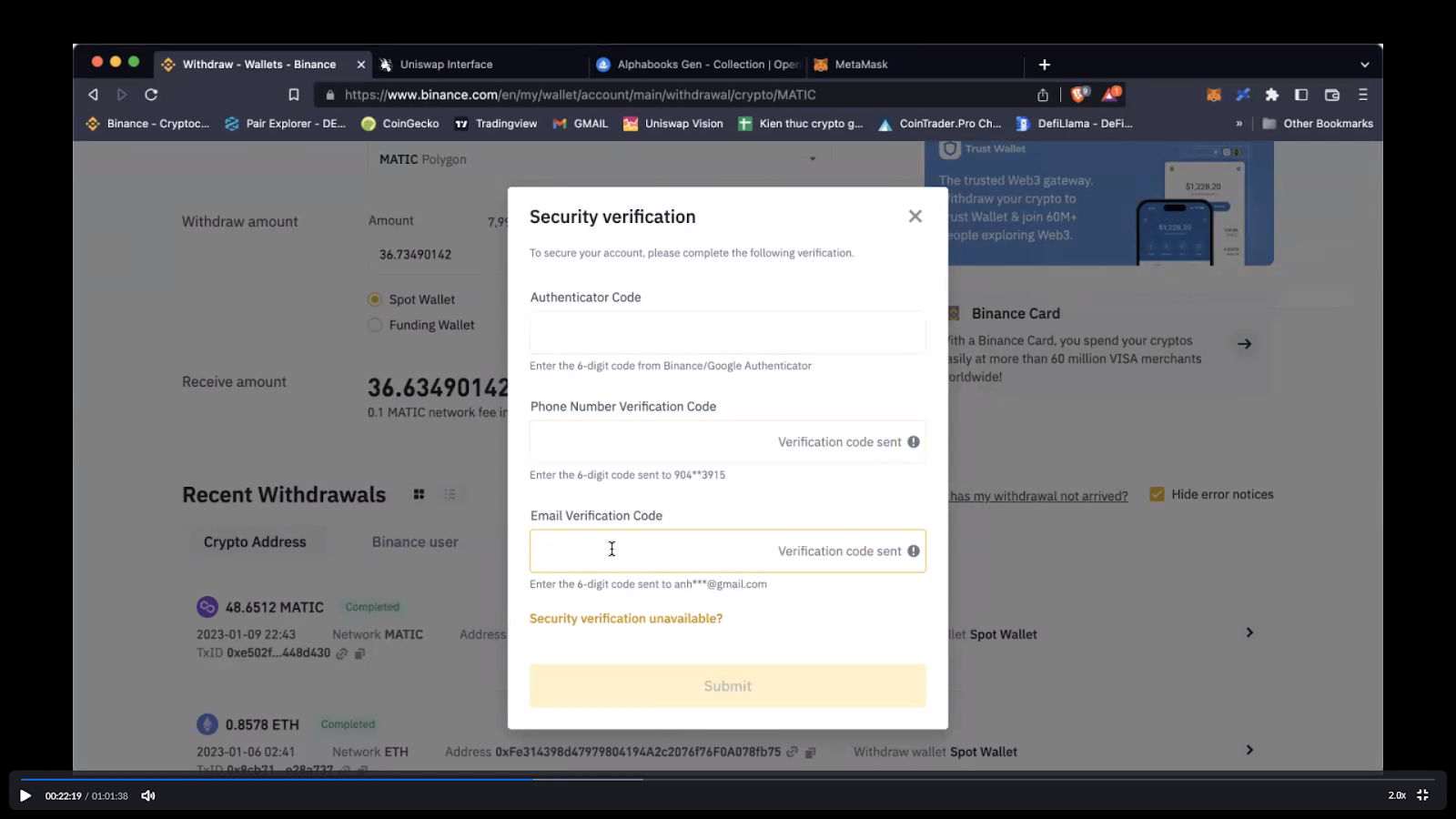Open the Brave Shields icon
Screen dimensions: 1456x819
[x=1080, y=94]
